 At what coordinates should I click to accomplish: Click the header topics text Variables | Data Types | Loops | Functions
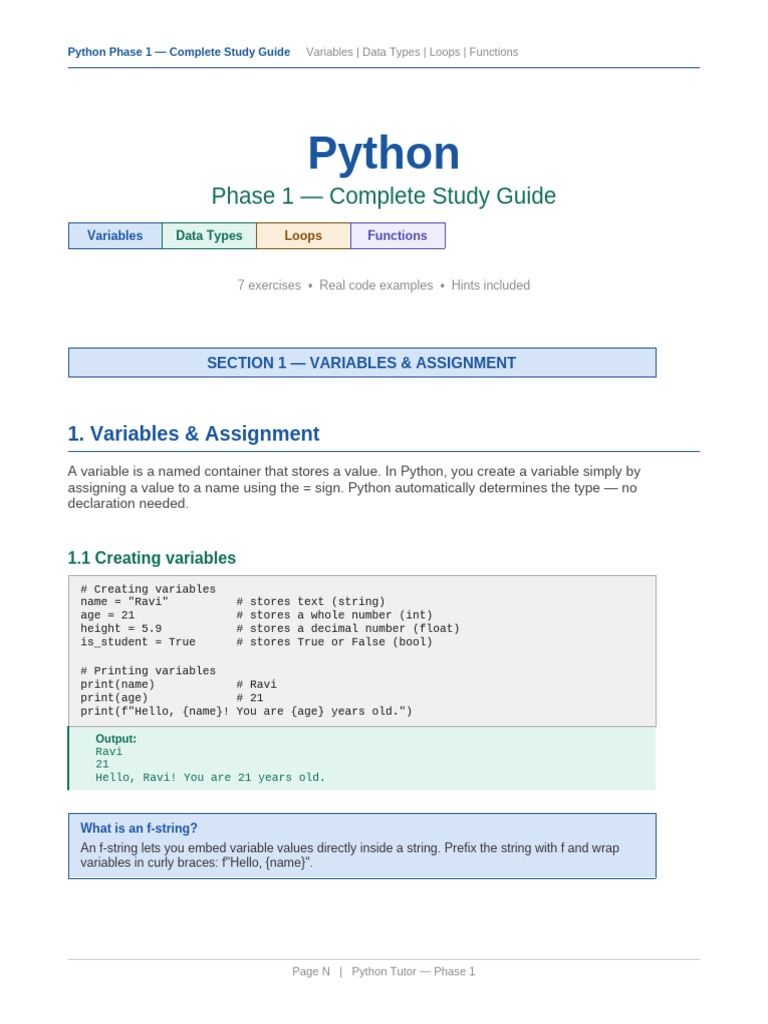[412, 52]
